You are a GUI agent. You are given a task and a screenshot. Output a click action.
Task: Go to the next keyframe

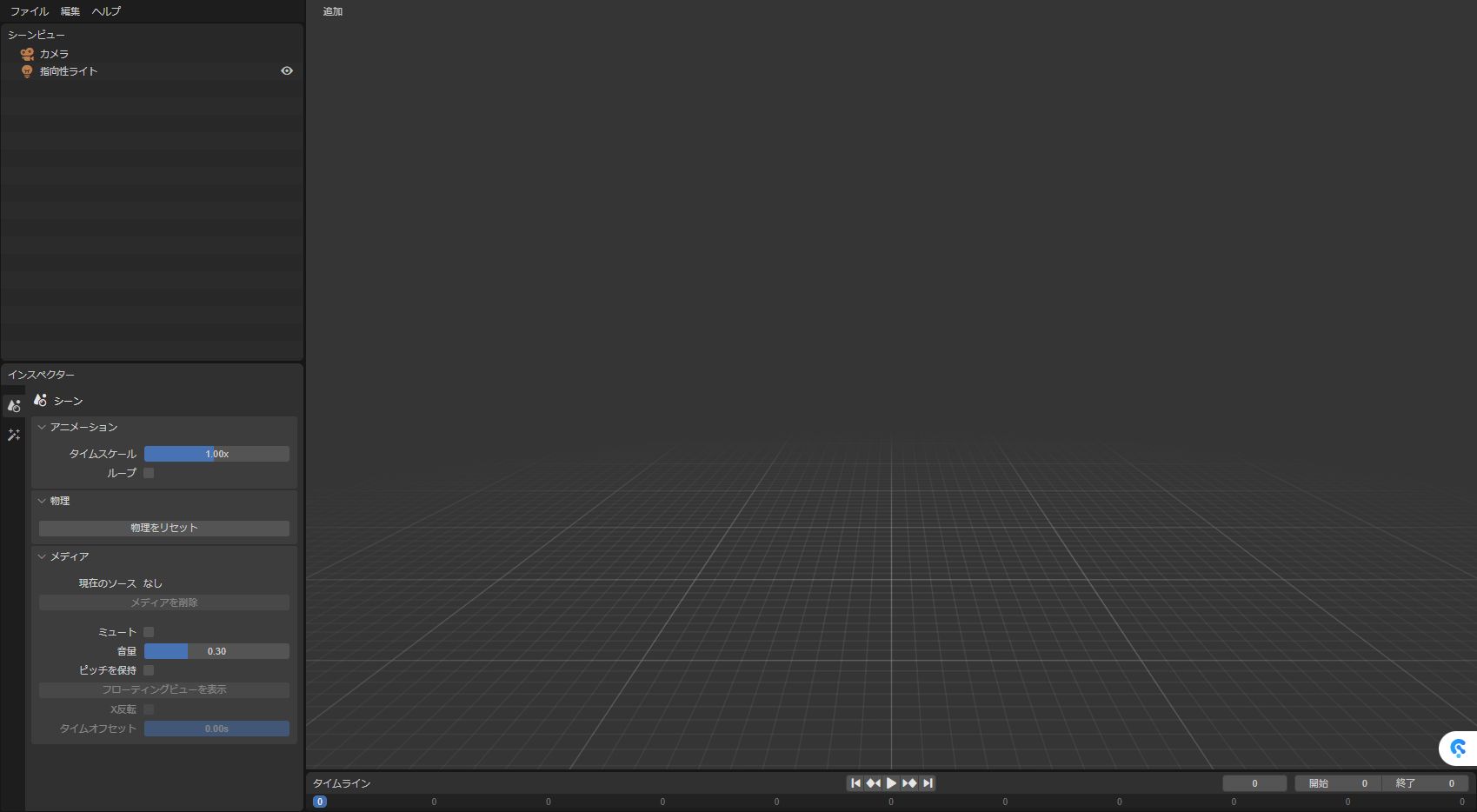click(x=909, y=783)
